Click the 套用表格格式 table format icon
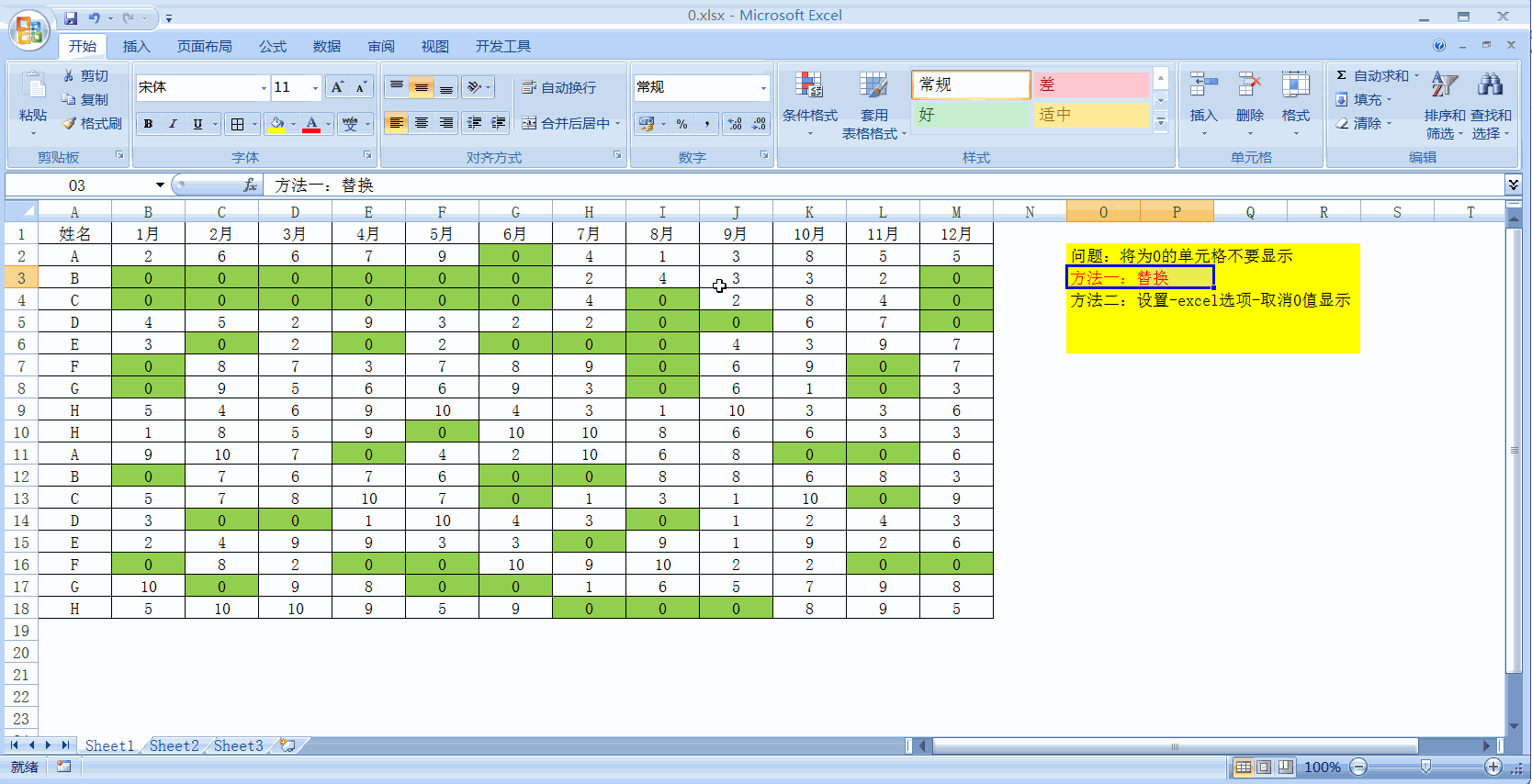 (x=873, y=86)
